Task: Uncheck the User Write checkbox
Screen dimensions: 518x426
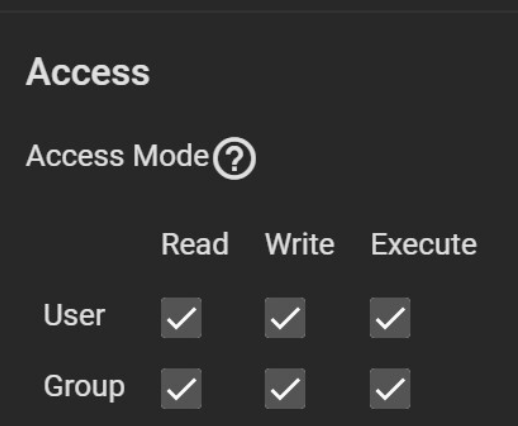Action: click(285, 318)
